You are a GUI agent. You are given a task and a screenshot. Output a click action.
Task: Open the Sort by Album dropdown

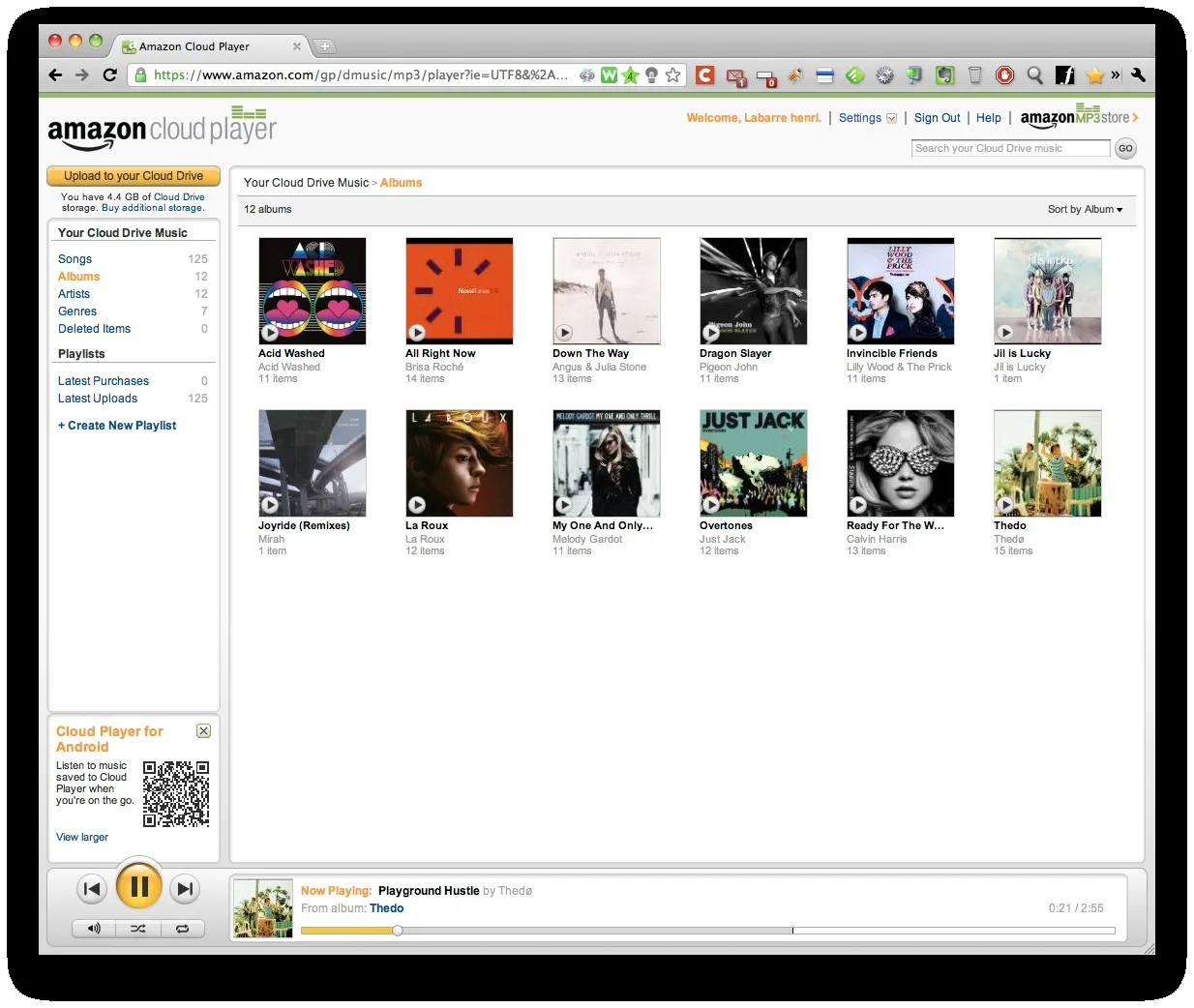click(x=1085, y=209)
